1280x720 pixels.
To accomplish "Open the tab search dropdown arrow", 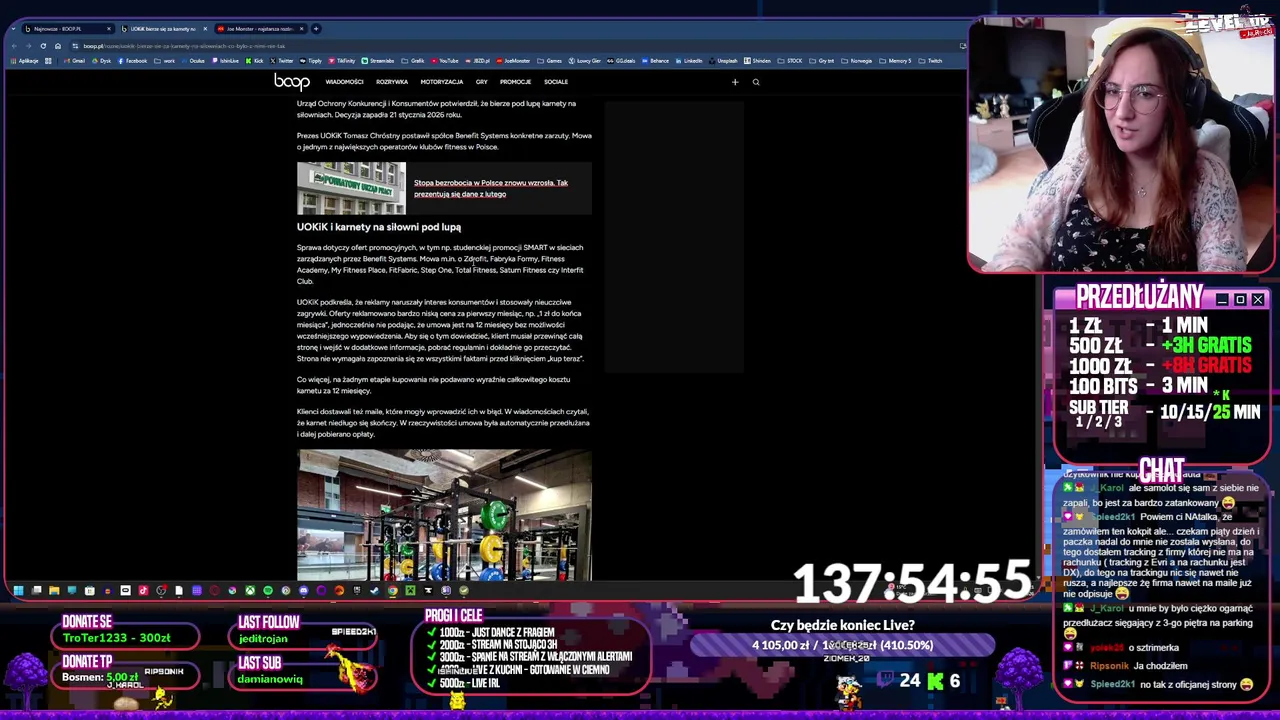I will click(13, 29).
